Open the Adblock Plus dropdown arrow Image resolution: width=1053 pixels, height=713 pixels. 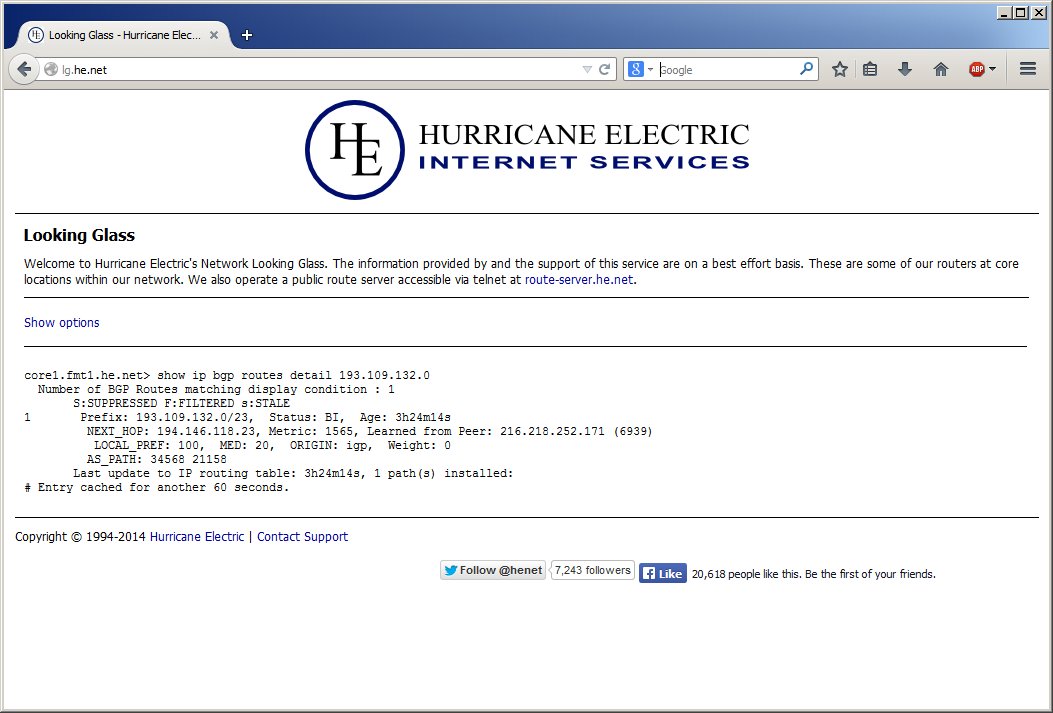[x=993, y=69]
